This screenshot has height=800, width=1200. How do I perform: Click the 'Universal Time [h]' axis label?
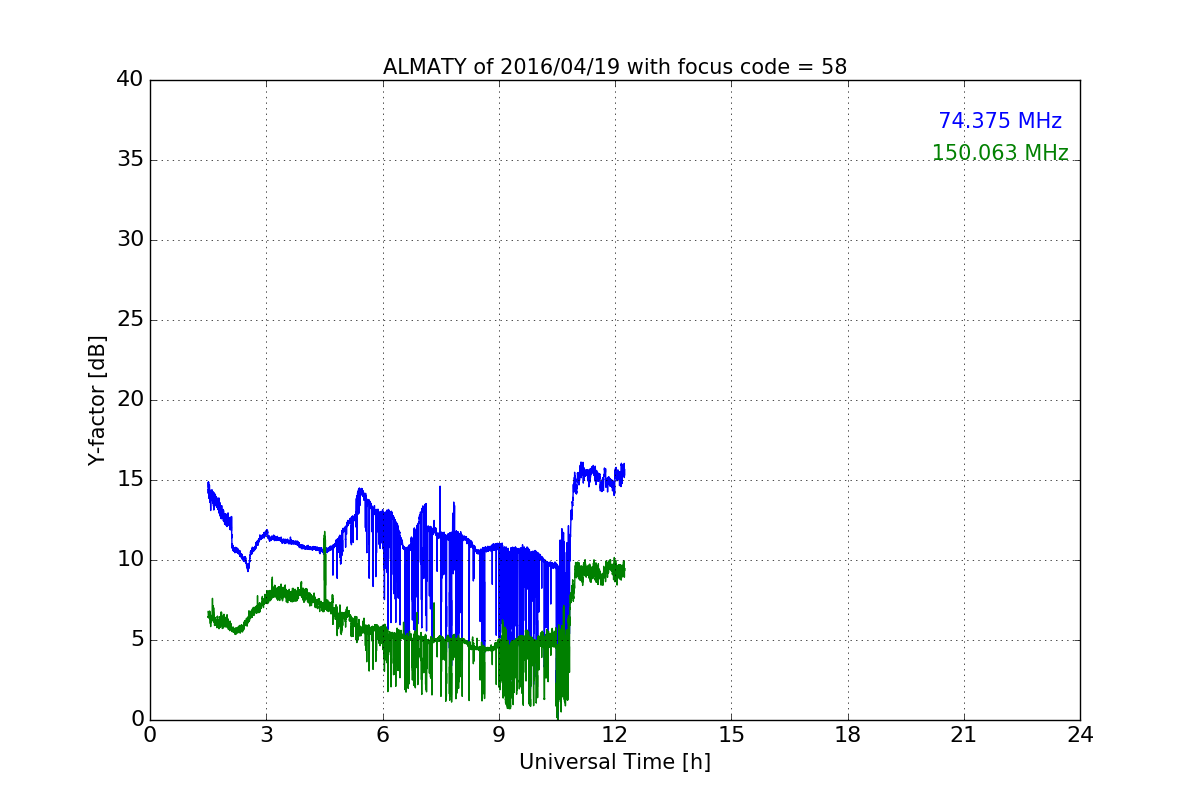click(615, 762)
